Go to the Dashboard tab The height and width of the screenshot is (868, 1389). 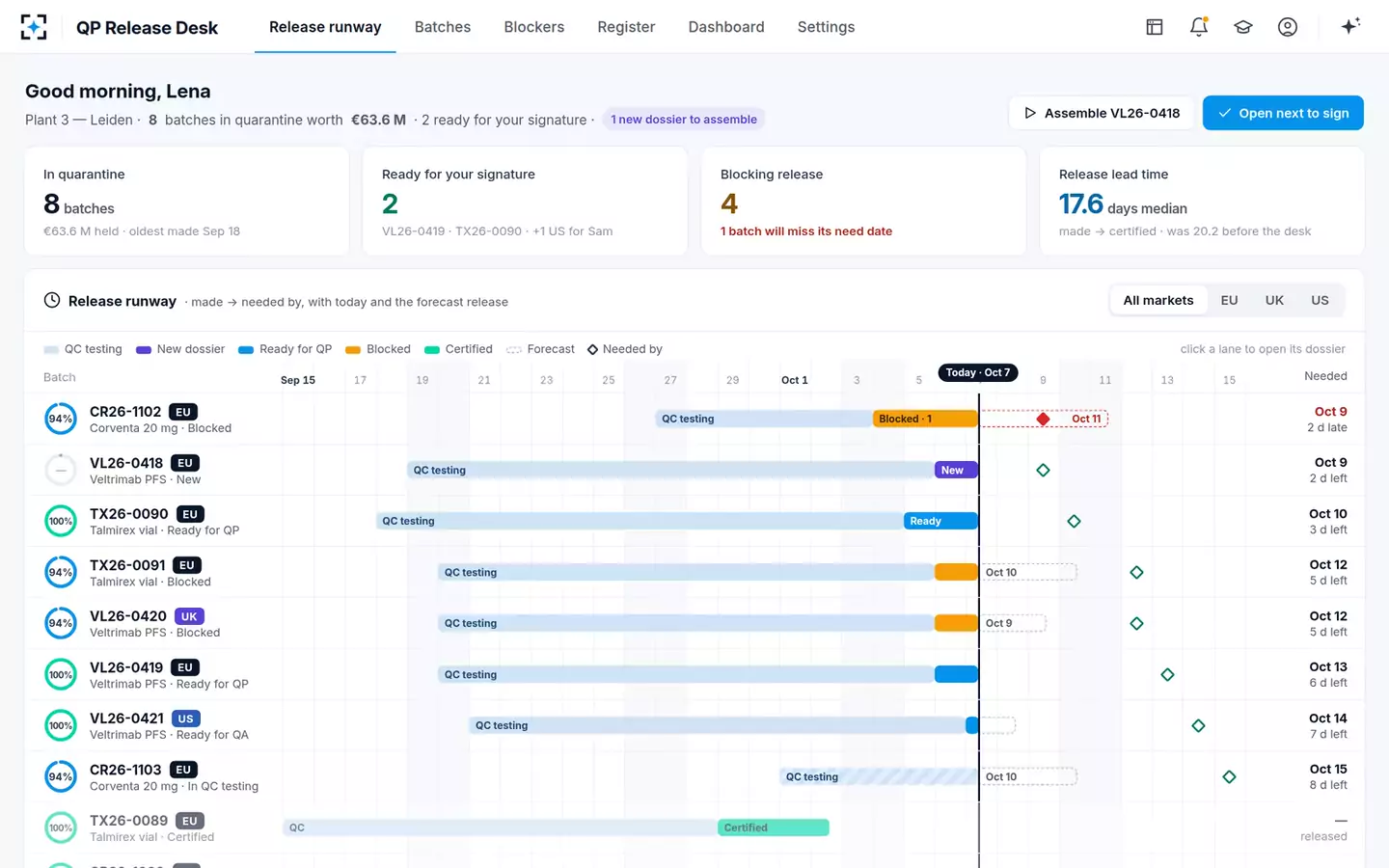(726, 27)
